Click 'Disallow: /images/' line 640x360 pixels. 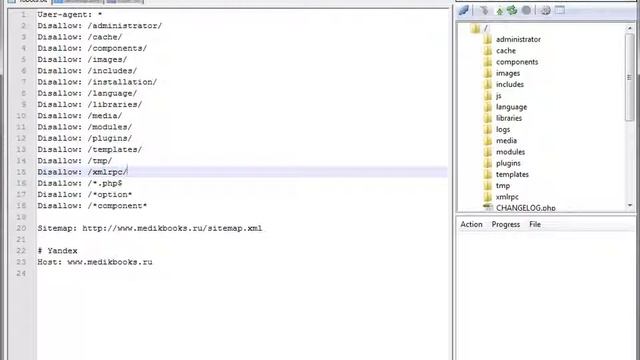82,60
